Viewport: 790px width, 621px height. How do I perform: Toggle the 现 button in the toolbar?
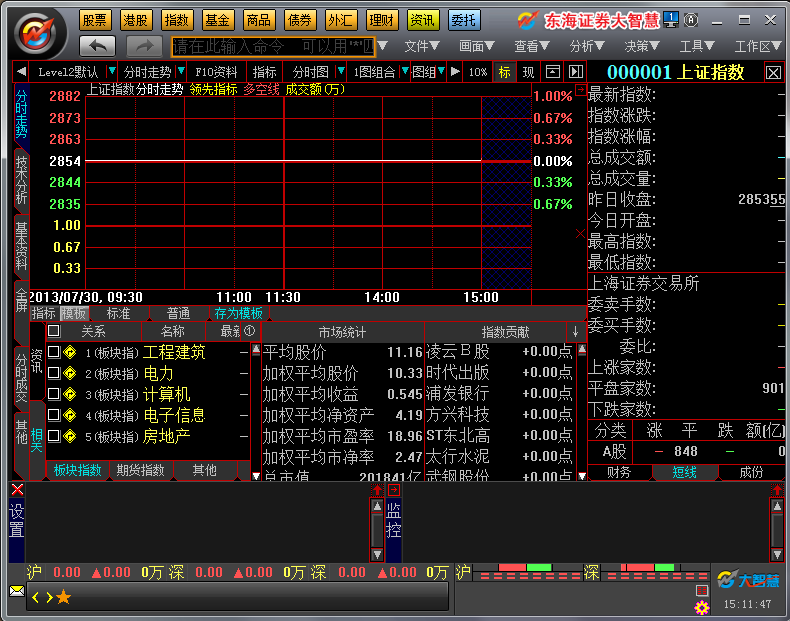528,72
